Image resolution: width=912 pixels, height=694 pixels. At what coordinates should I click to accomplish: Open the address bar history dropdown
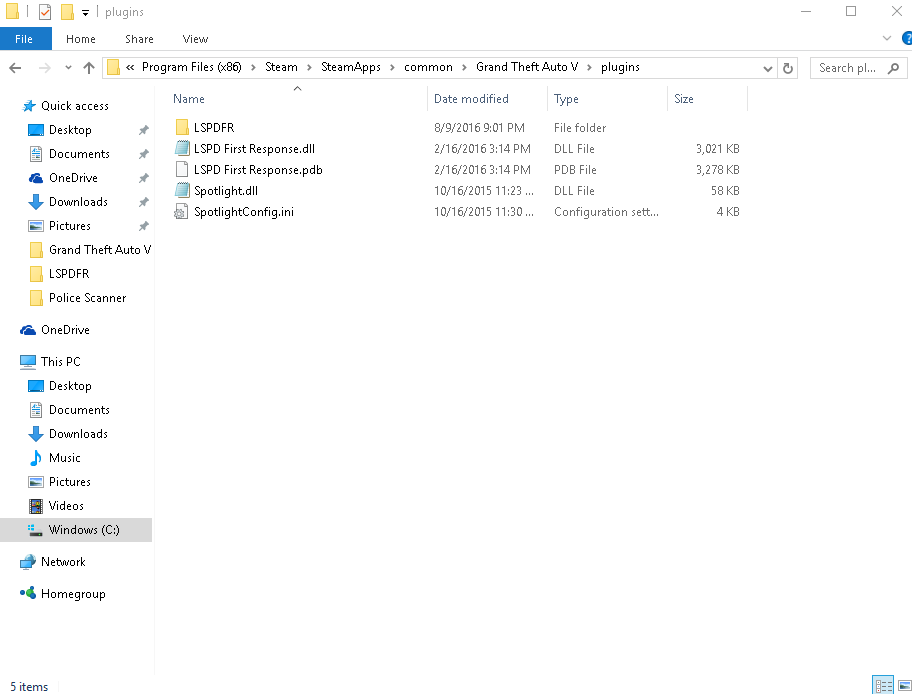click(768, 69)
